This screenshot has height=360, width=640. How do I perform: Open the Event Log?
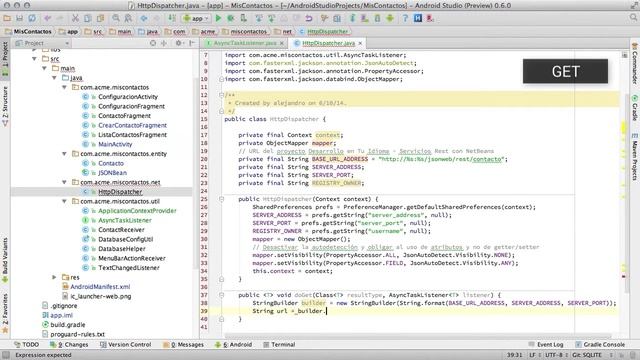pos(546,344)
